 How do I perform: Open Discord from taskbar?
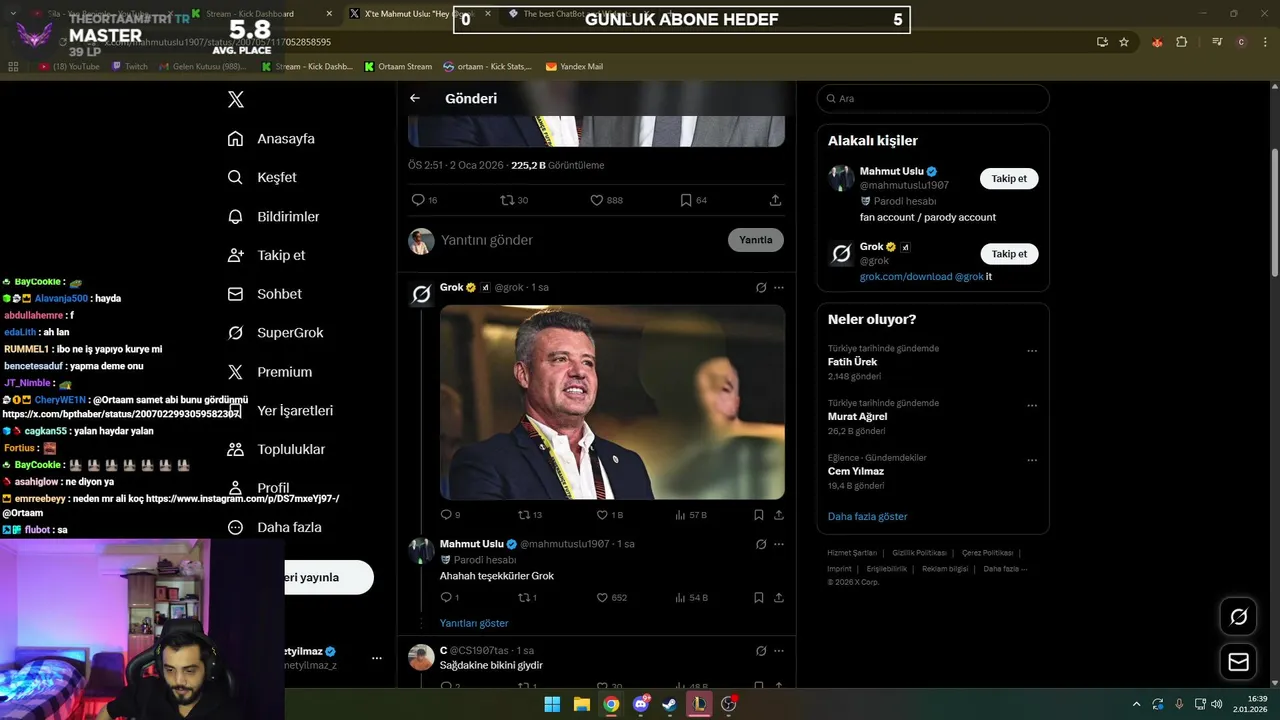[x=641, y=704]
